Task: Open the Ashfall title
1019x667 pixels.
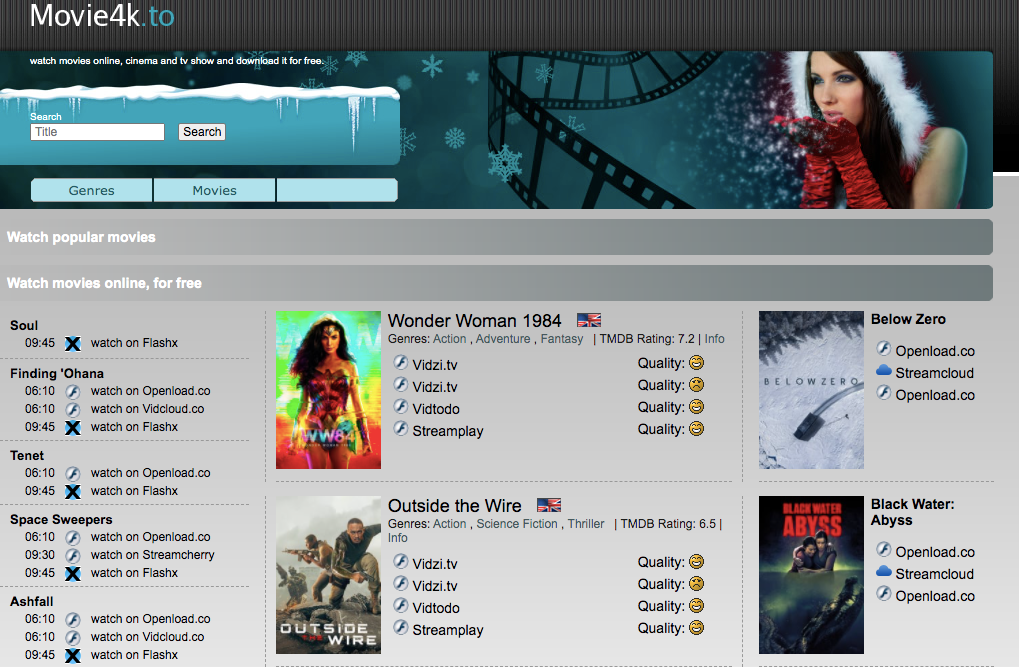Action: [31, 601]
